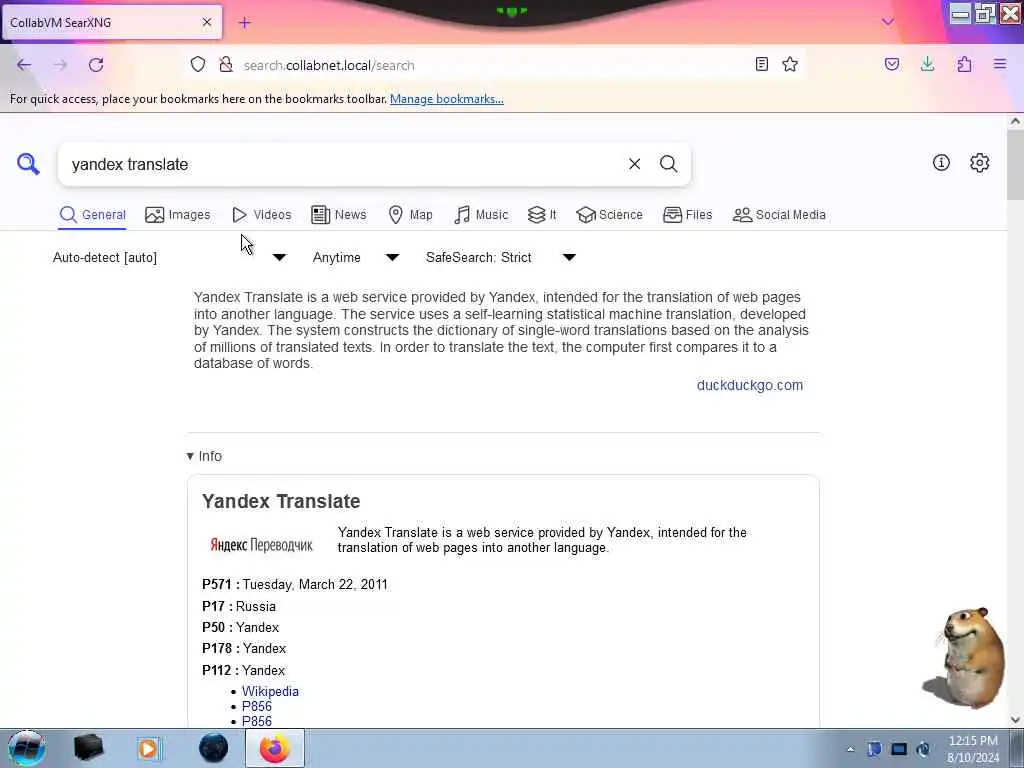Screen dimensions: 1024x768
Task: Show hidden system tray icons arrow
Action: tap(850, 750)
